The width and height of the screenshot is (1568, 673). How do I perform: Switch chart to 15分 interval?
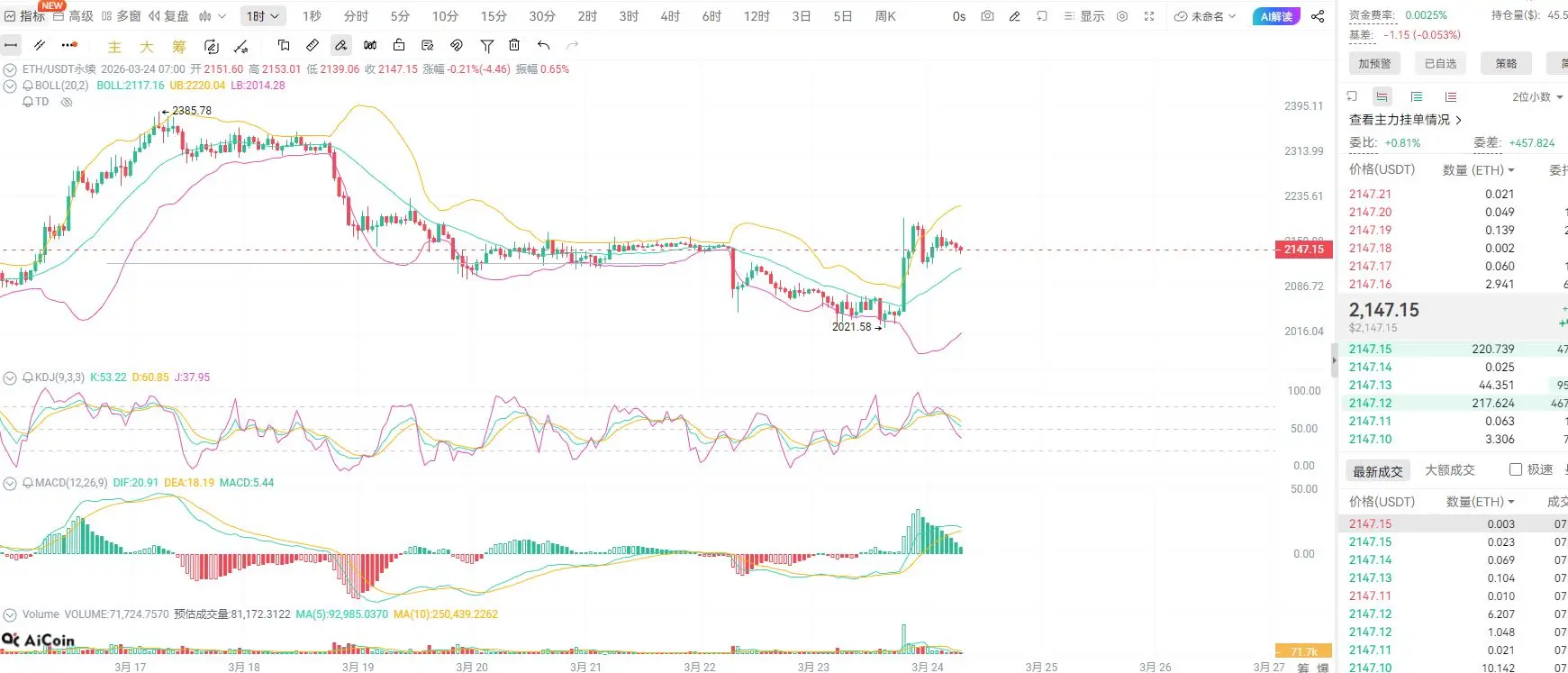click(x=494, y=16)
